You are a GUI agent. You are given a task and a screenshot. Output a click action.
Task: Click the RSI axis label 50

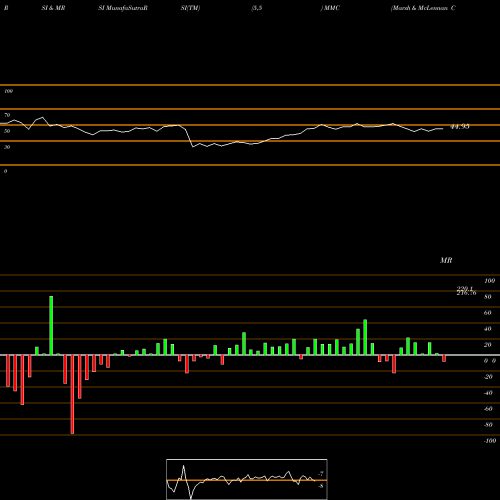coord(7,131)
